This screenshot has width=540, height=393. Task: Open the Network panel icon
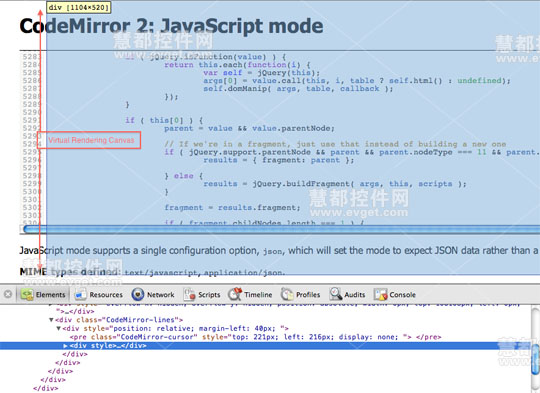[x=138, y=294]
